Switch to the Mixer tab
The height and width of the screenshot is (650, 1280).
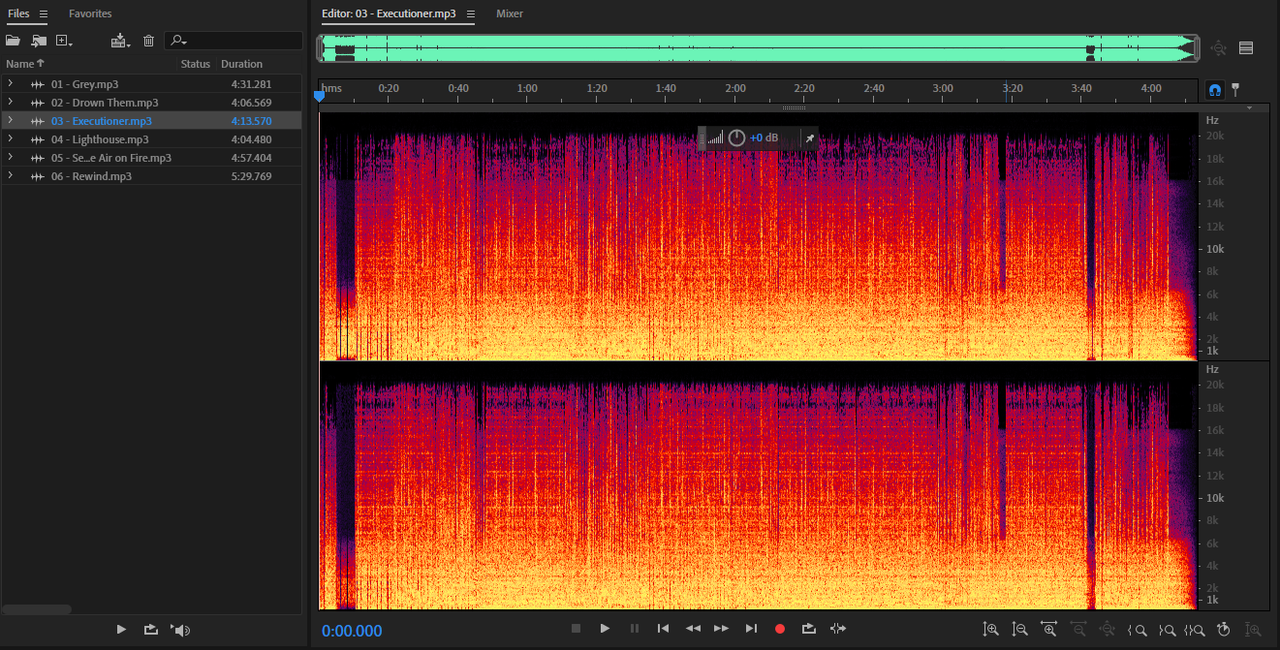click(509, 14)
